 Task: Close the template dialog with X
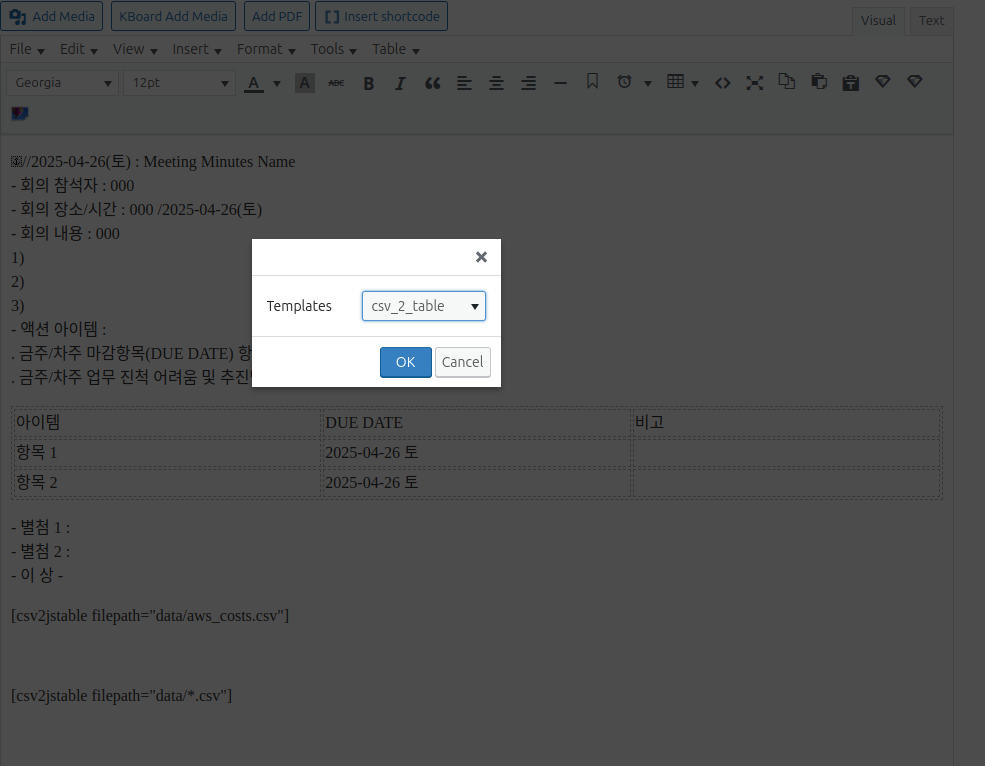(481, 257)
